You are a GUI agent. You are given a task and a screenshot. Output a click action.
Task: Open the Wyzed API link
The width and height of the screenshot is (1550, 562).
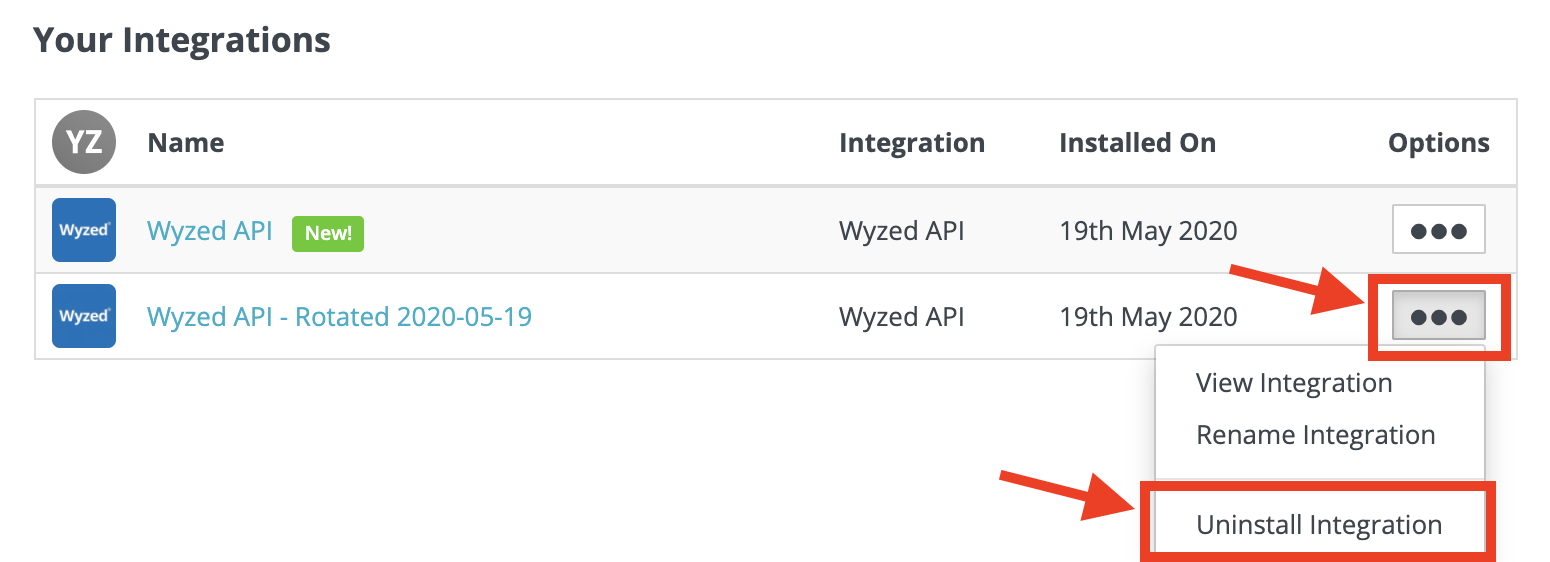[x=210, y=231]
